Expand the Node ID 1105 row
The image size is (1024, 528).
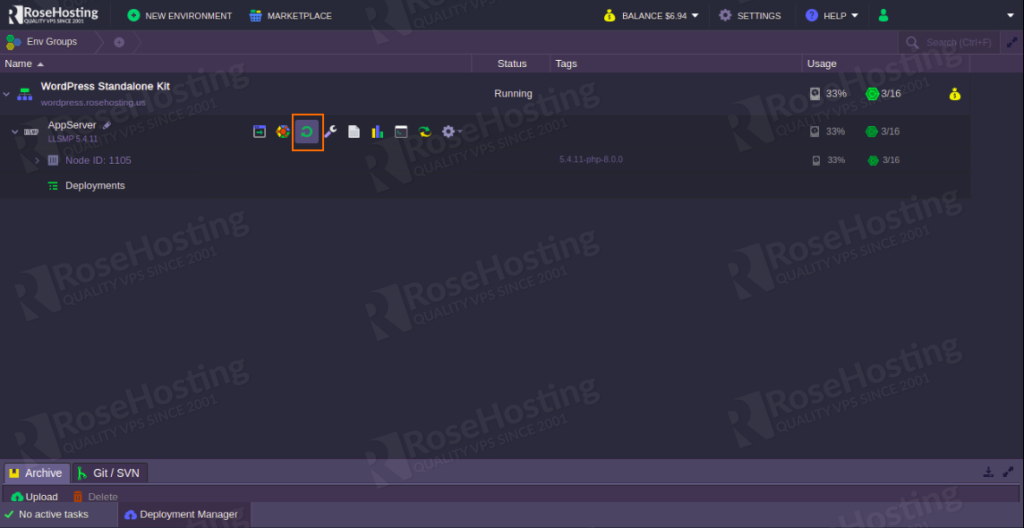pos(37,161)
